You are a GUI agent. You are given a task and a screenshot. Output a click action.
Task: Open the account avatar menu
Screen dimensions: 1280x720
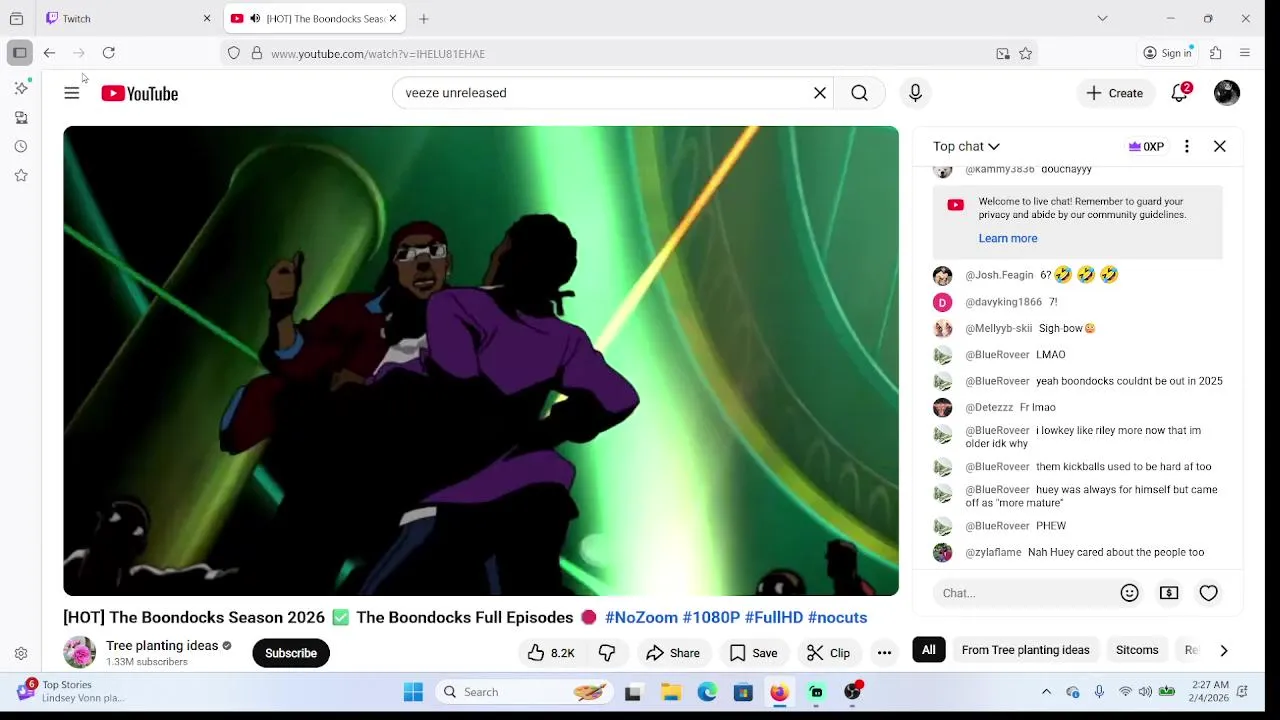tap(1227, 93)
